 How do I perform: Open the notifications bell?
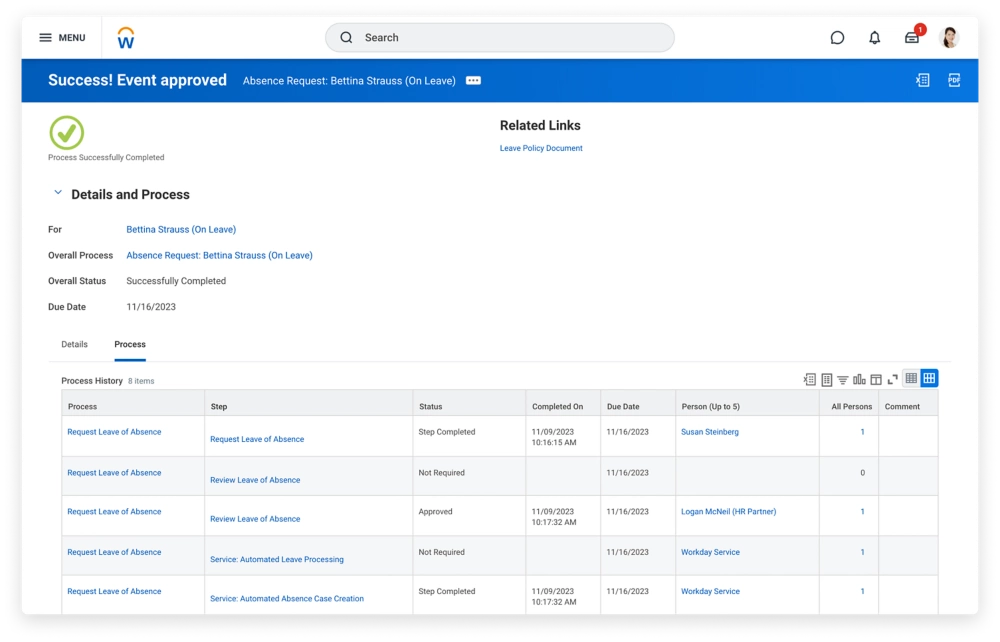click(875, 38)
